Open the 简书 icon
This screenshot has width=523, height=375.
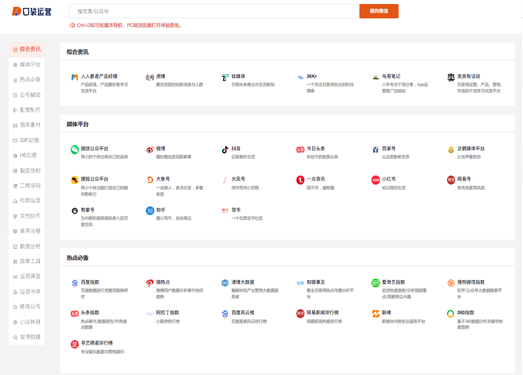pyautogui.click(x=225, y=211)
